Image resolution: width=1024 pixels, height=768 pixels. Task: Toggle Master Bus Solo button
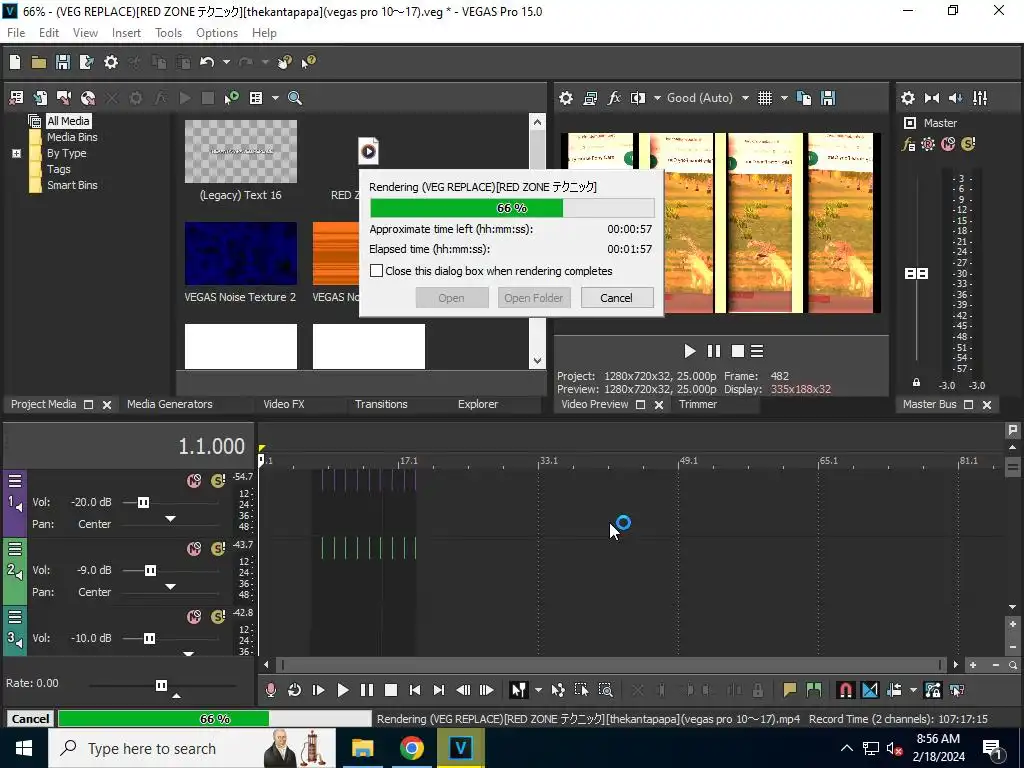[968, 144]
